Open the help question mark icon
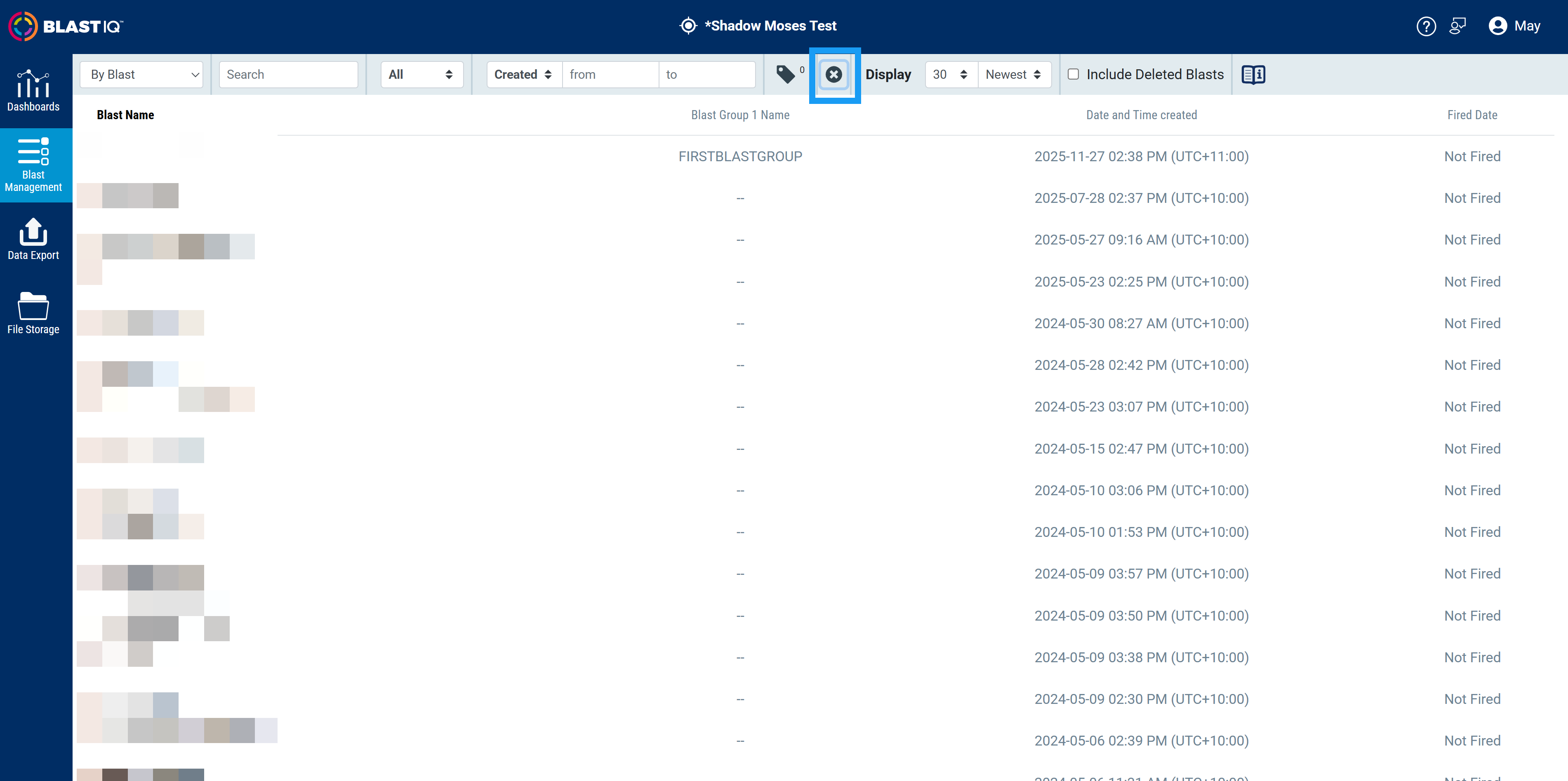 point(1426,26)
